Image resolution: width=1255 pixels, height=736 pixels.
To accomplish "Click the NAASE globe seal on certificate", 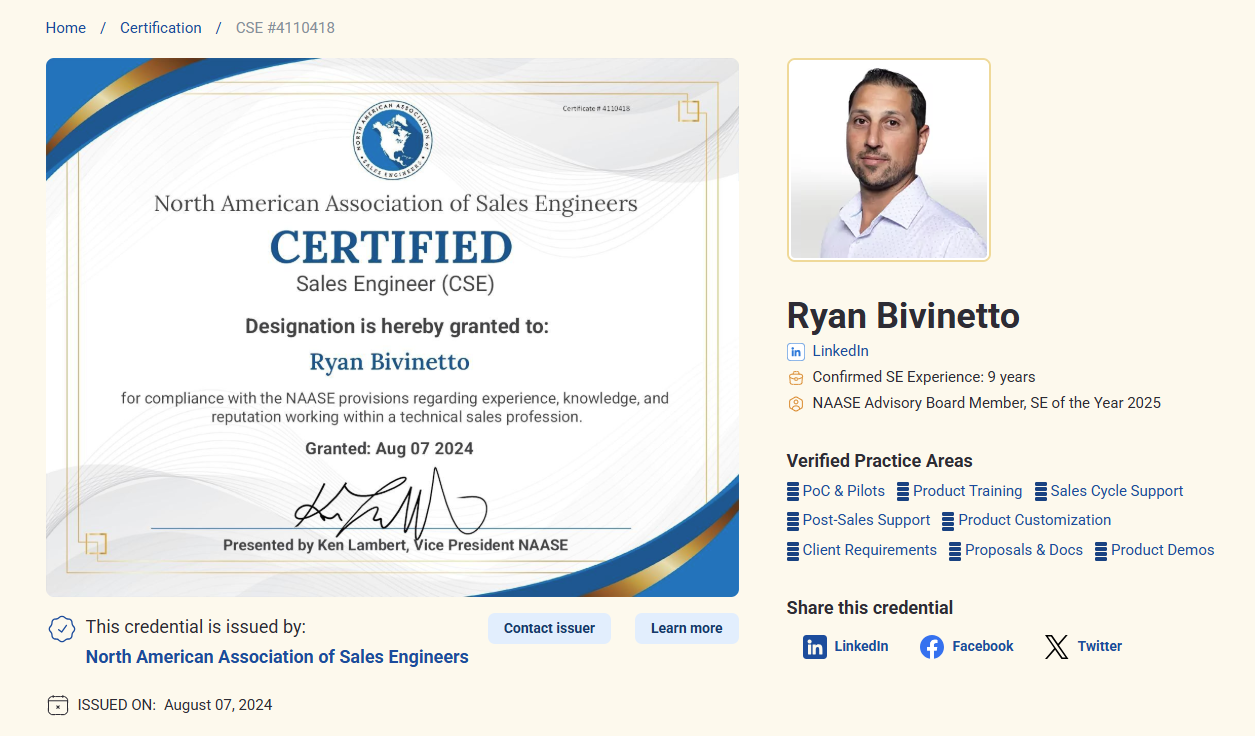I will 392,139.
